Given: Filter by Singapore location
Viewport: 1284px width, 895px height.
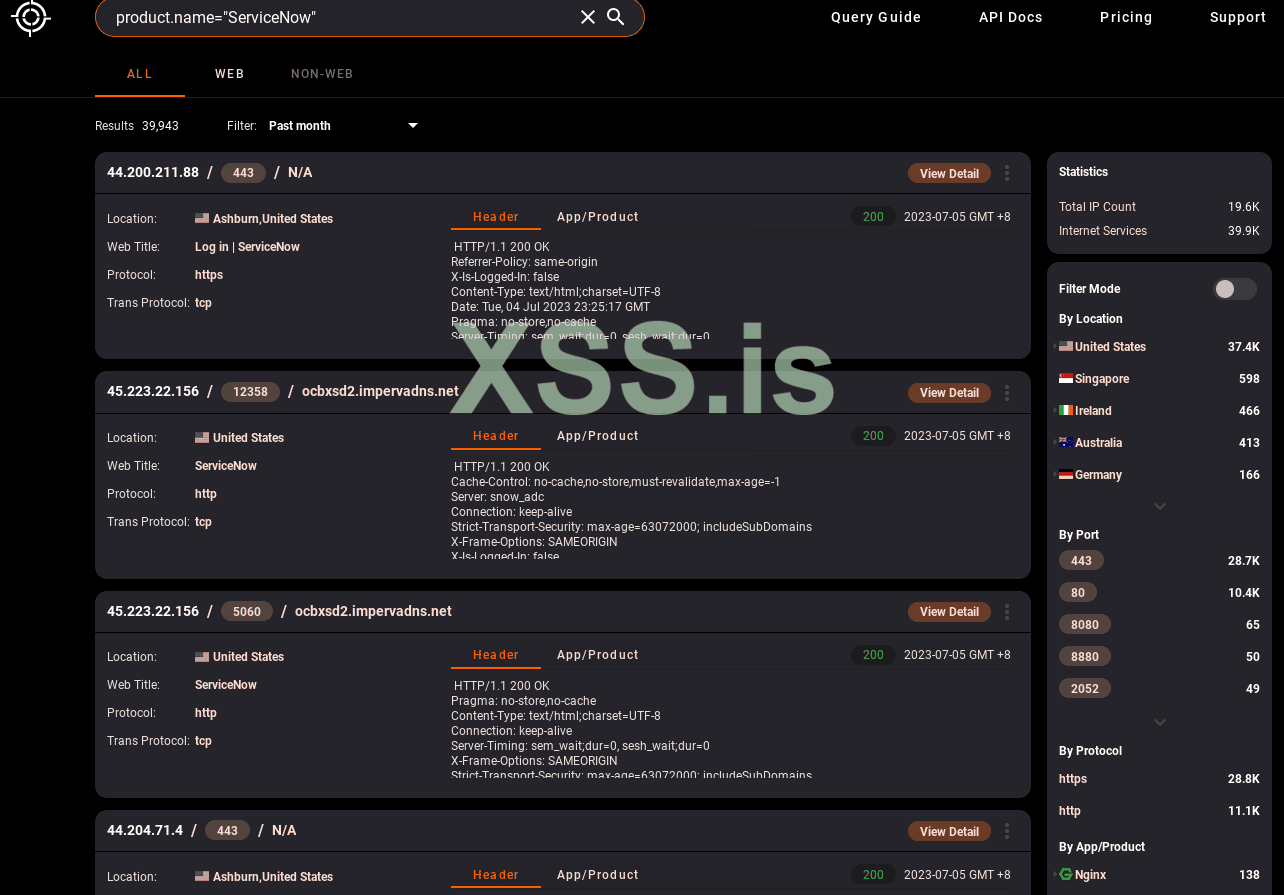Looking at the screenshot, I should pos(1102,379).
